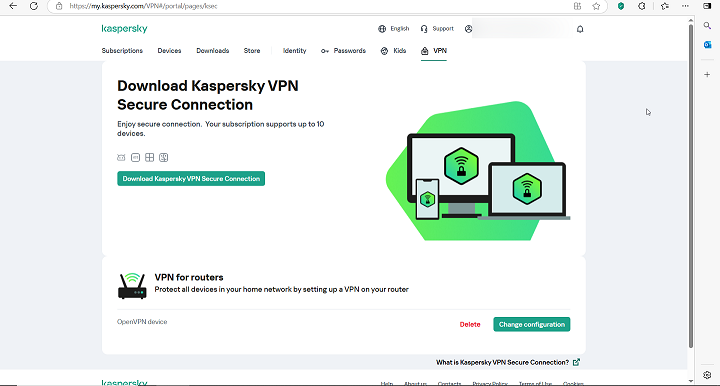Go back using the browser back arrow
This screenshot has width=720, height=386.
point(13,6)
